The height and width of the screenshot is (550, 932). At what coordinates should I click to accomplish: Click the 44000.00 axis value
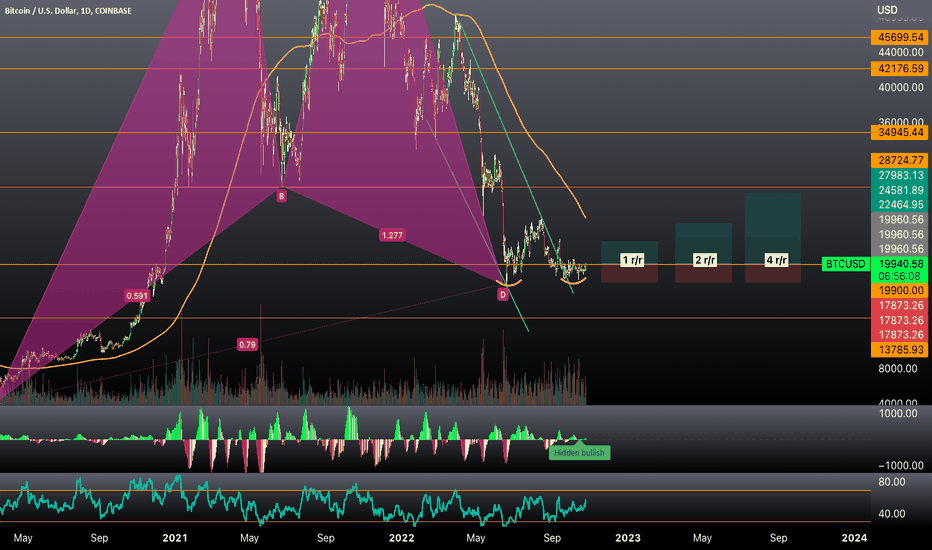click(x=901, y=52)
